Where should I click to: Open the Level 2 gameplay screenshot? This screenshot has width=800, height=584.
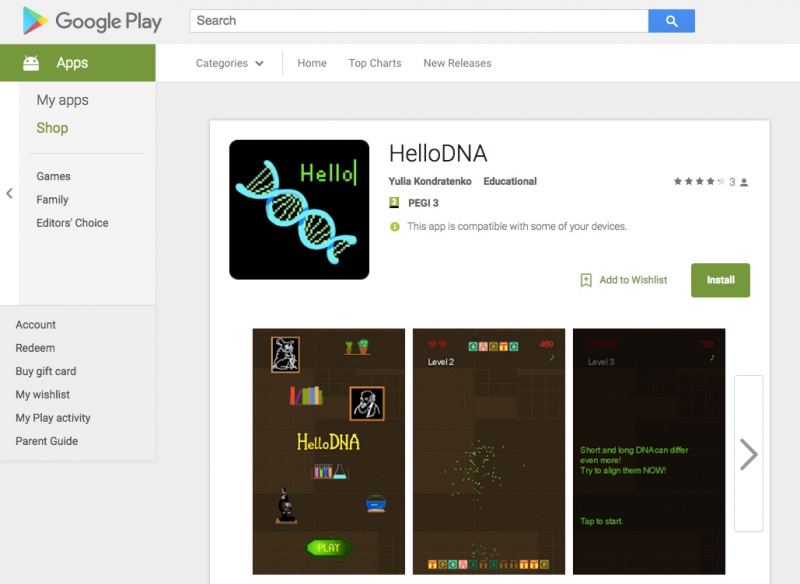(489, 451)
